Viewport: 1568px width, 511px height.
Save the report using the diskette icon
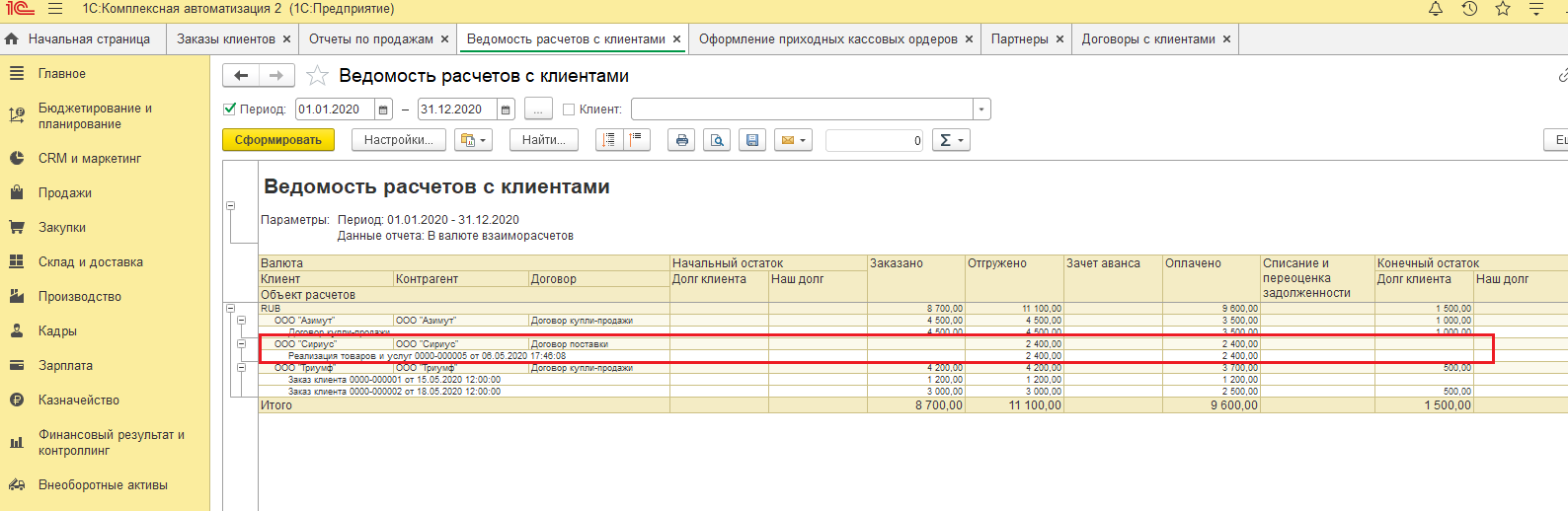click(x=752, y=140)
